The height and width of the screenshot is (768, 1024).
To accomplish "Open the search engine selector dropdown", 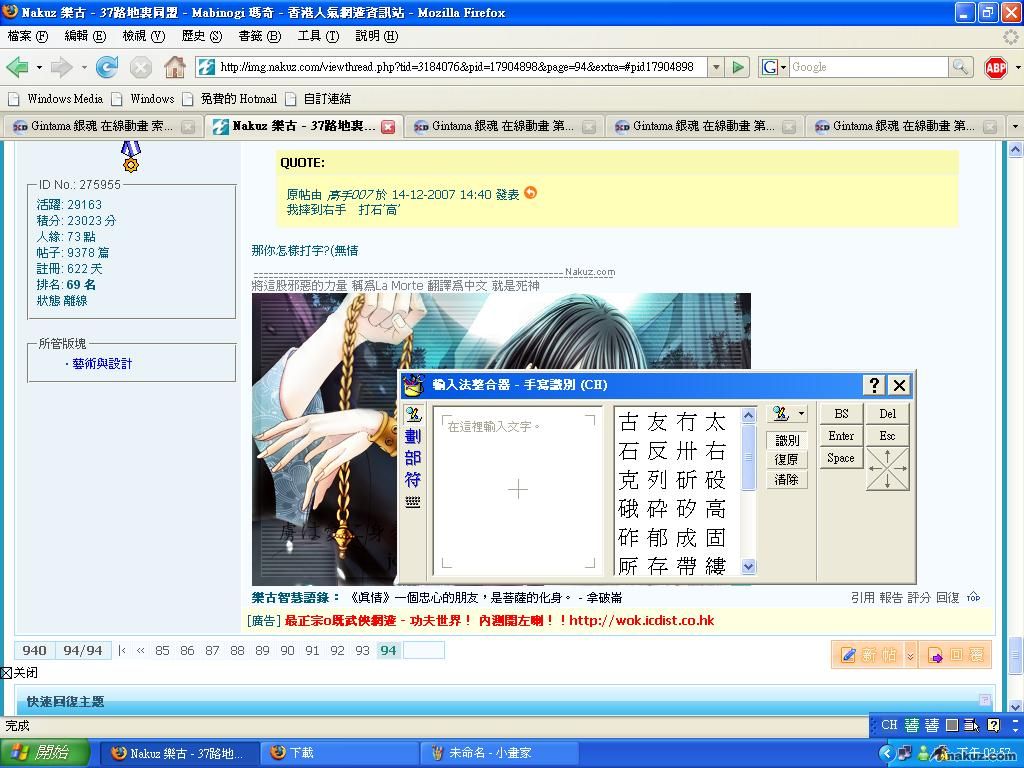I will coord(783,67).
